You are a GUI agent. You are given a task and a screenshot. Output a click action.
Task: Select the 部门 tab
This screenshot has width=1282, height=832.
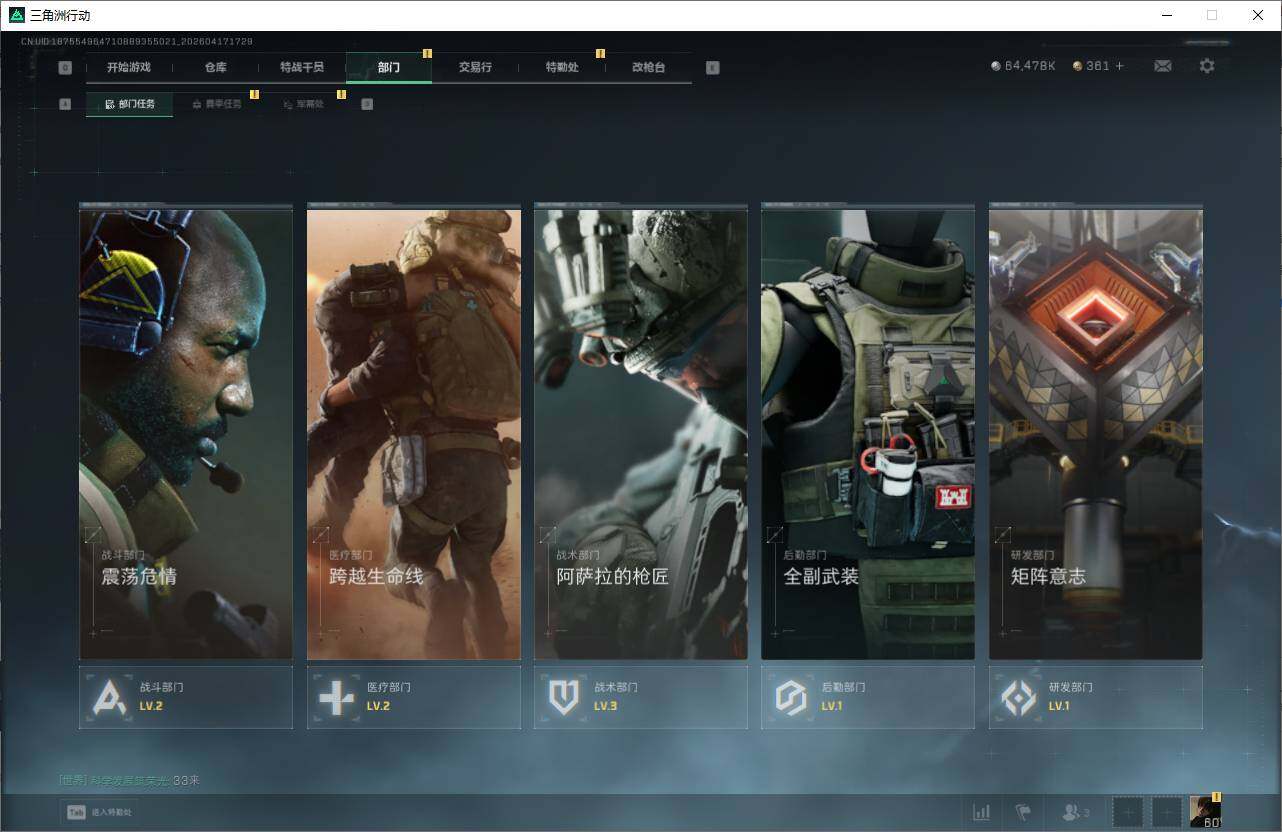tap(389, 68)
